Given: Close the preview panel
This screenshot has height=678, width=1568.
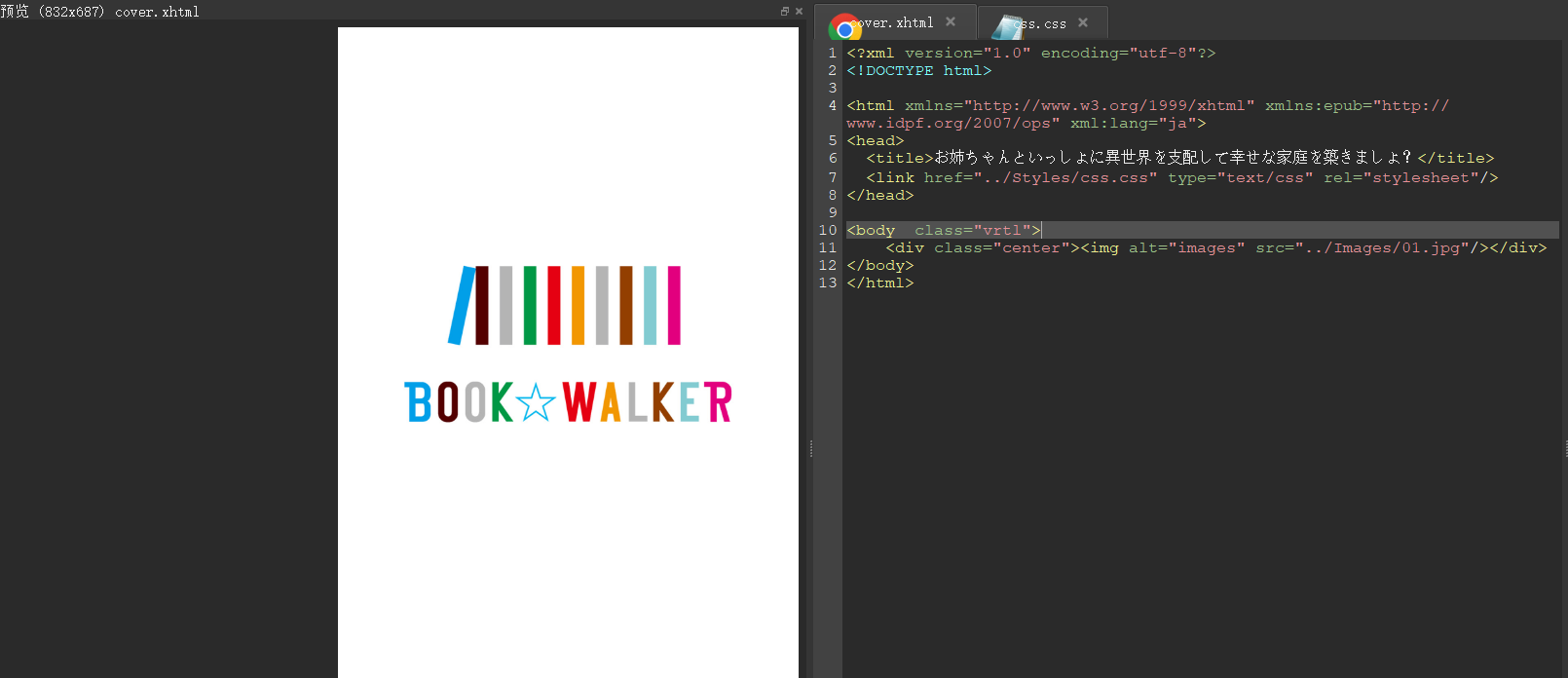Looking at the screenshot, I should (x=799, y=12).
